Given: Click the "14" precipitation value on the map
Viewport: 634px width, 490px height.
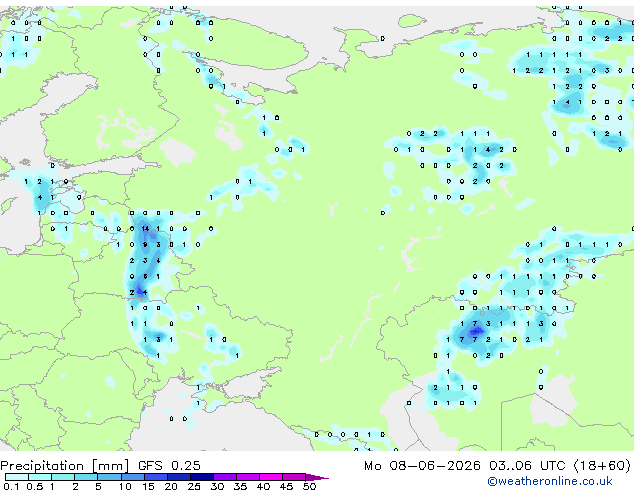Looking at the screenshot, I should click(145, 229).
